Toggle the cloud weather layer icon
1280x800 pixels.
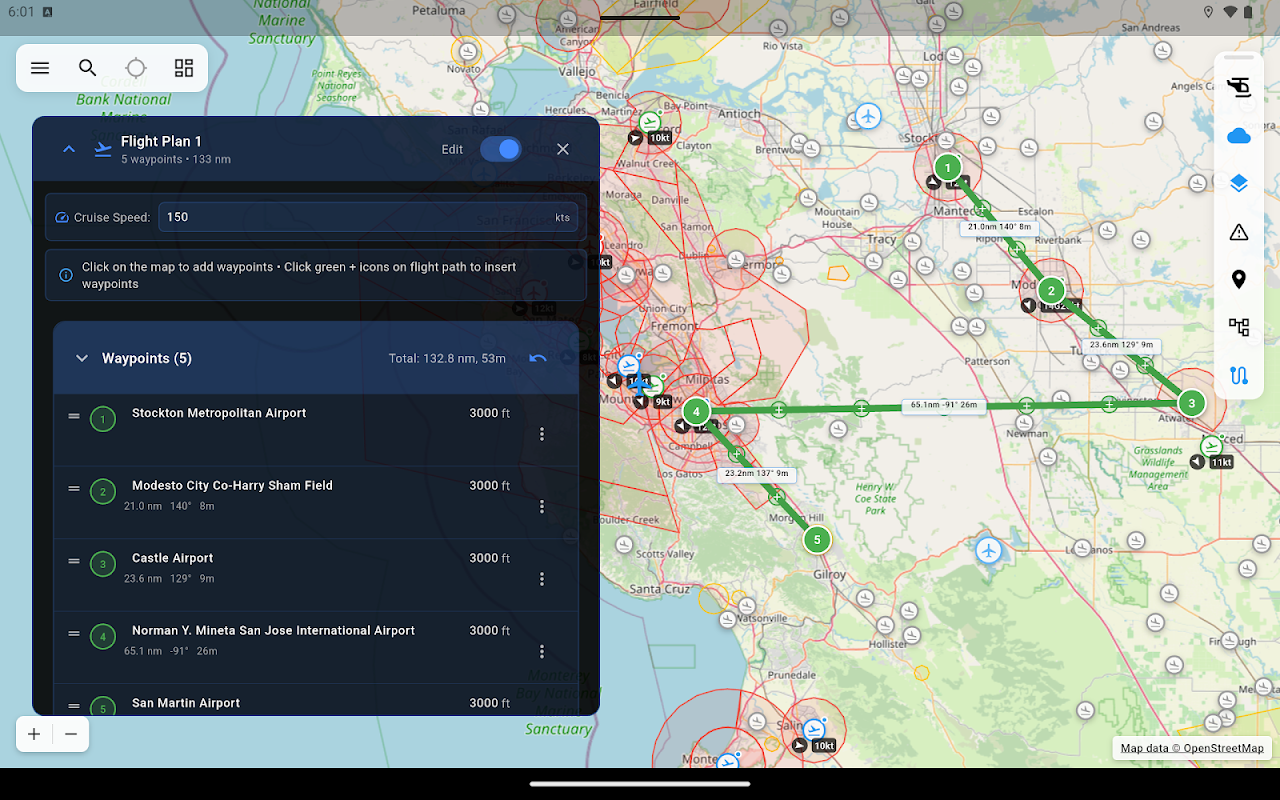coord(1239,136)
